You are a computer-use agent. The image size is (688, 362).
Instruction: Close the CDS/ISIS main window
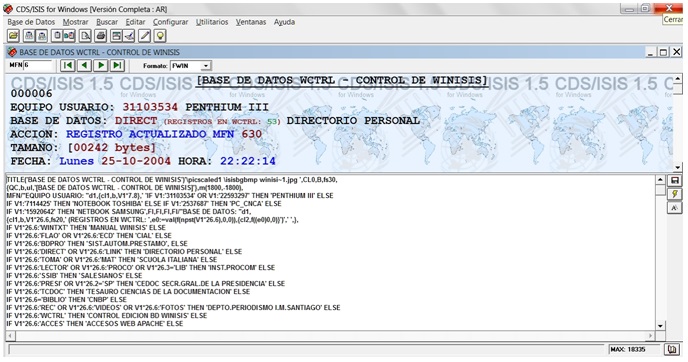pyautogui.click(x=669, y=8)
